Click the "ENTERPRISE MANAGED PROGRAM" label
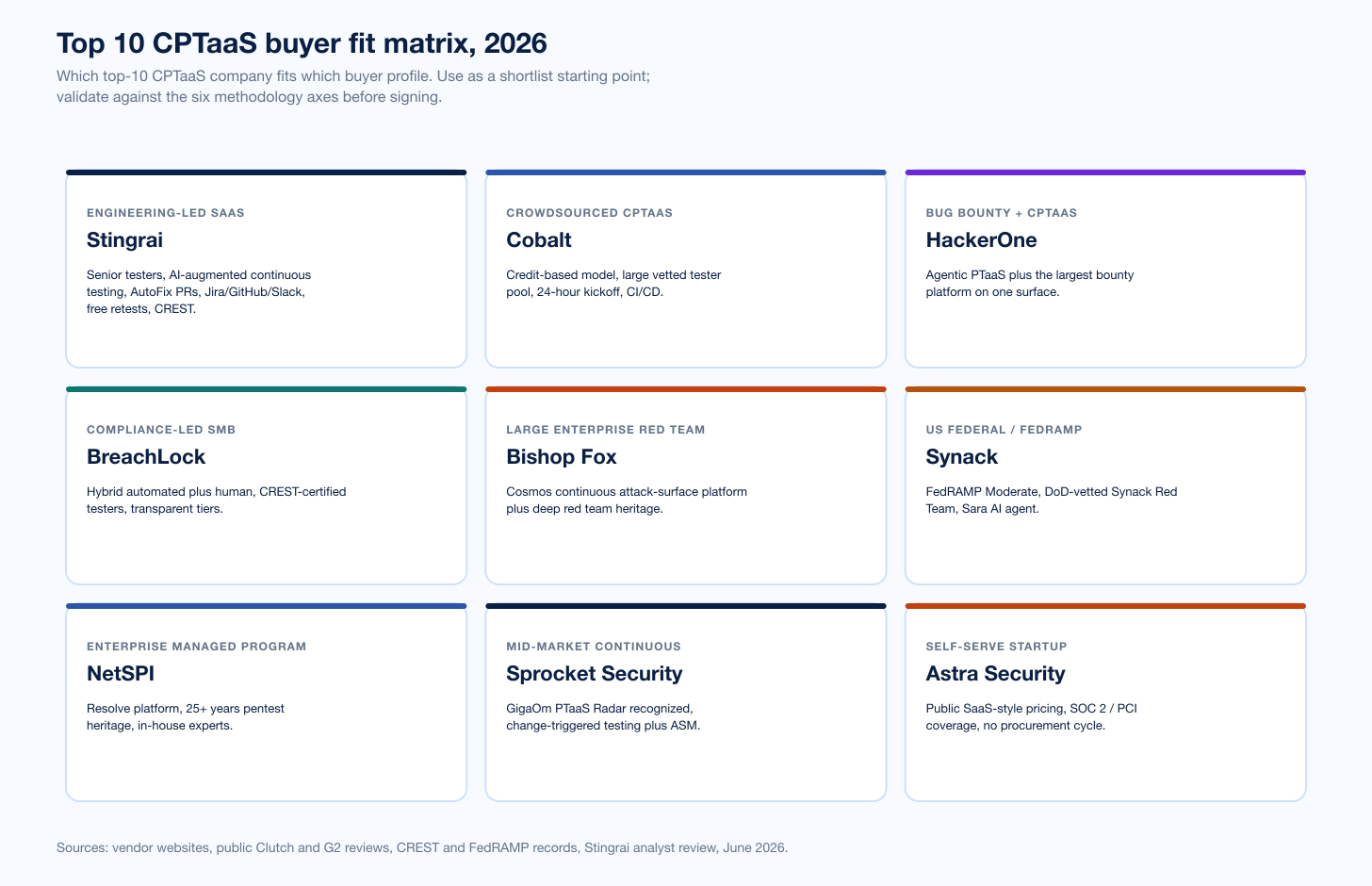 [x=197, y=647]
